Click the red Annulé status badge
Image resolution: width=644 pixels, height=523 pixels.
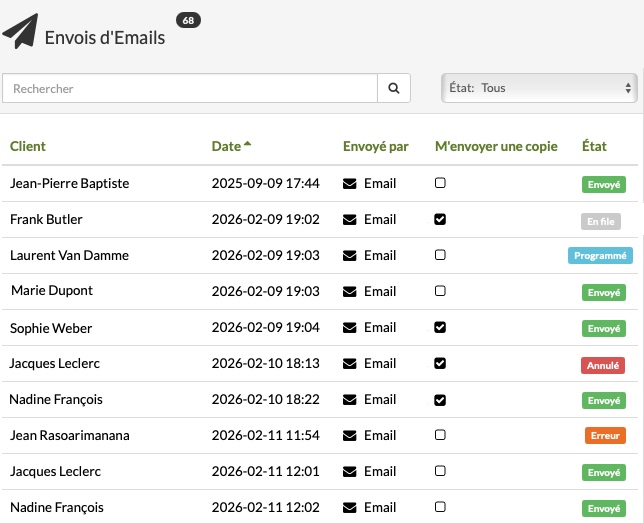point(603,365)
